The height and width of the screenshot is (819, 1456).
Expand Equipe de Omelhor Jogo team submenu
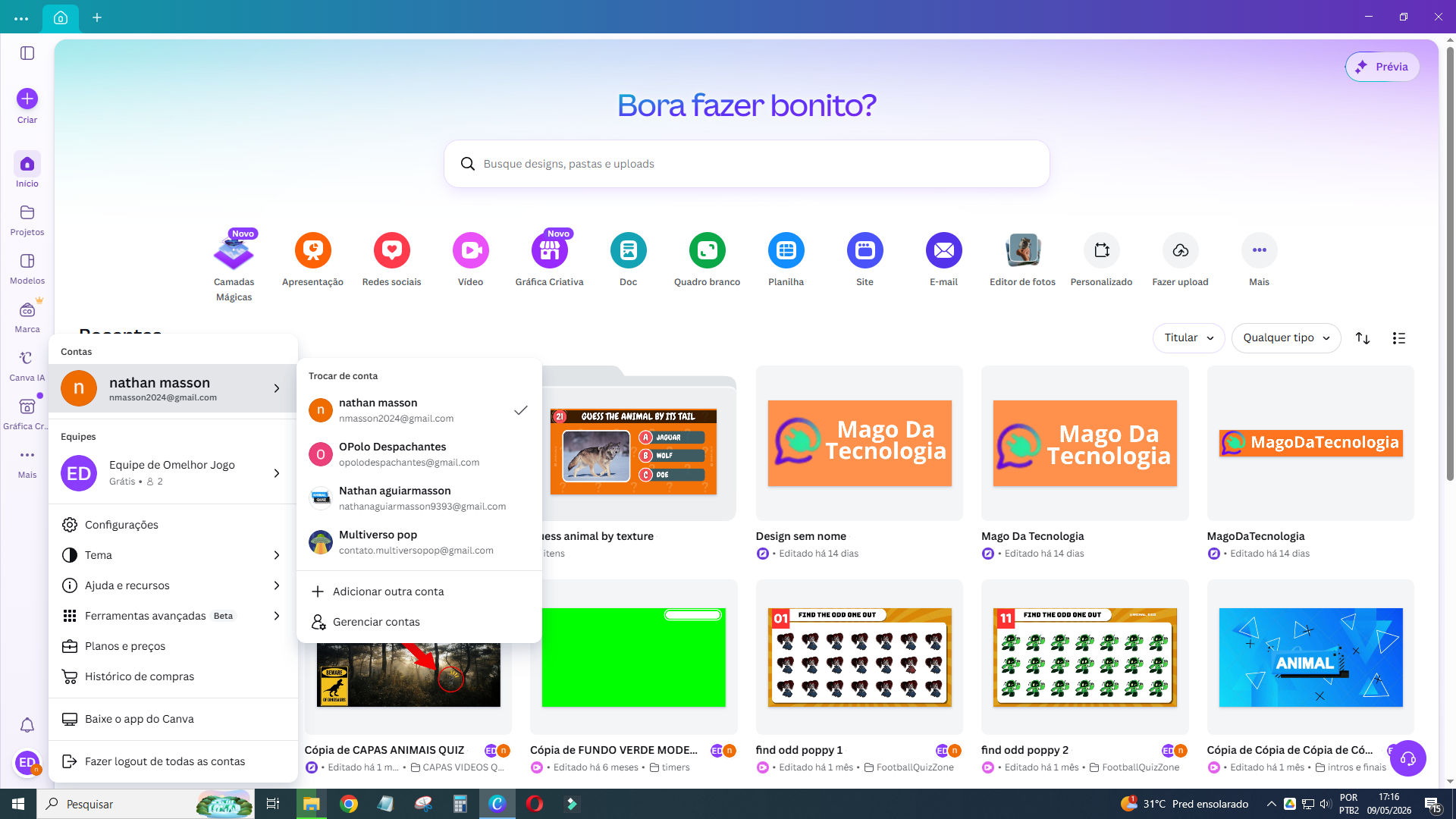(173, 473)
